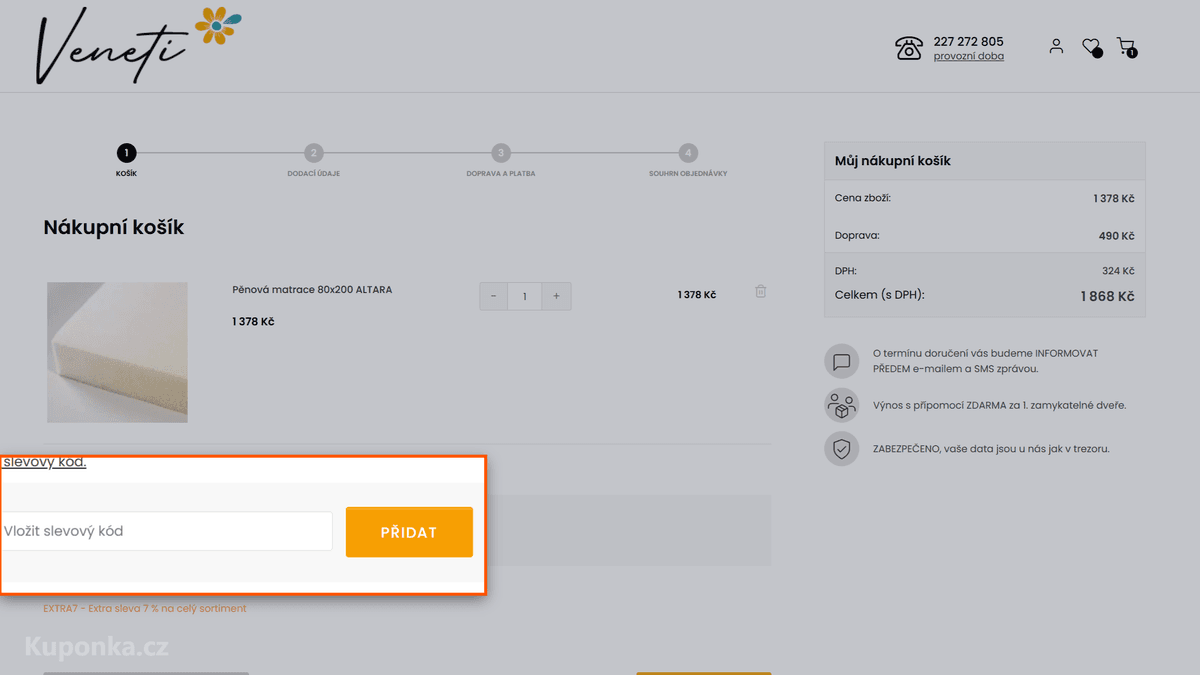The height and width of the screenshot is (675, 1200).
Task: Delete the mattress with trash icon
Action: click(x=760, y=291)
